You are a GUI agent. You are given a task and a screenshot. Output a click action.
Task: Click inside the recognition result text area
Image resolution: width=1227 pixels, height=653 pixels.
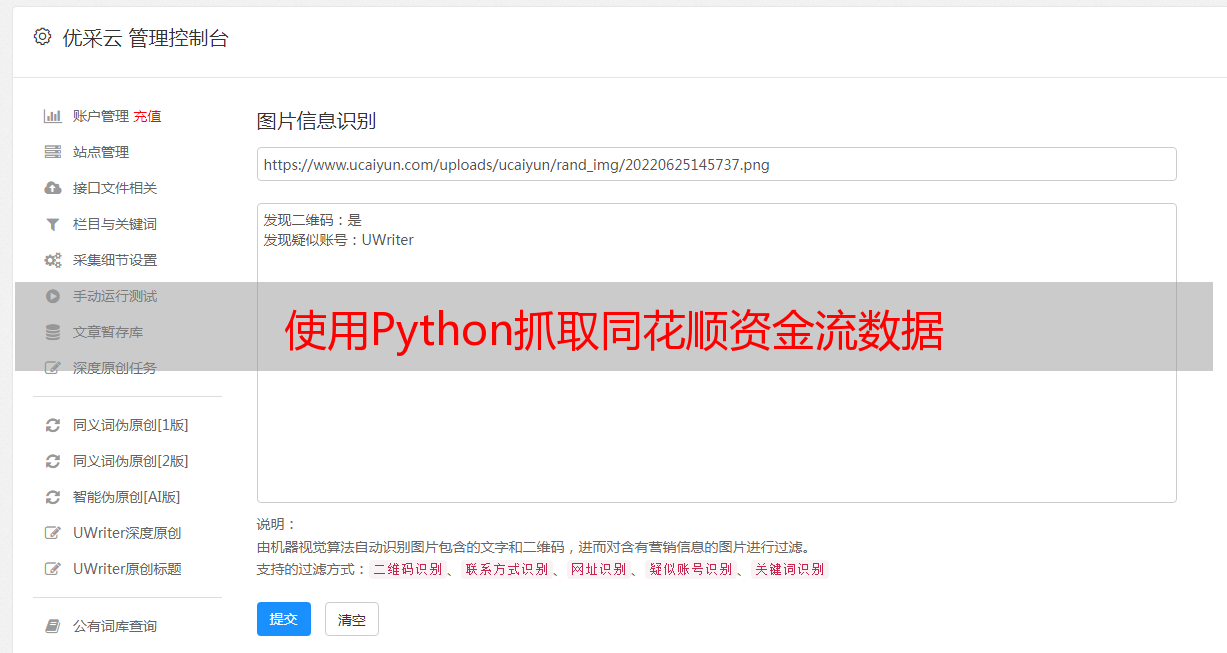tap(716, 353)
